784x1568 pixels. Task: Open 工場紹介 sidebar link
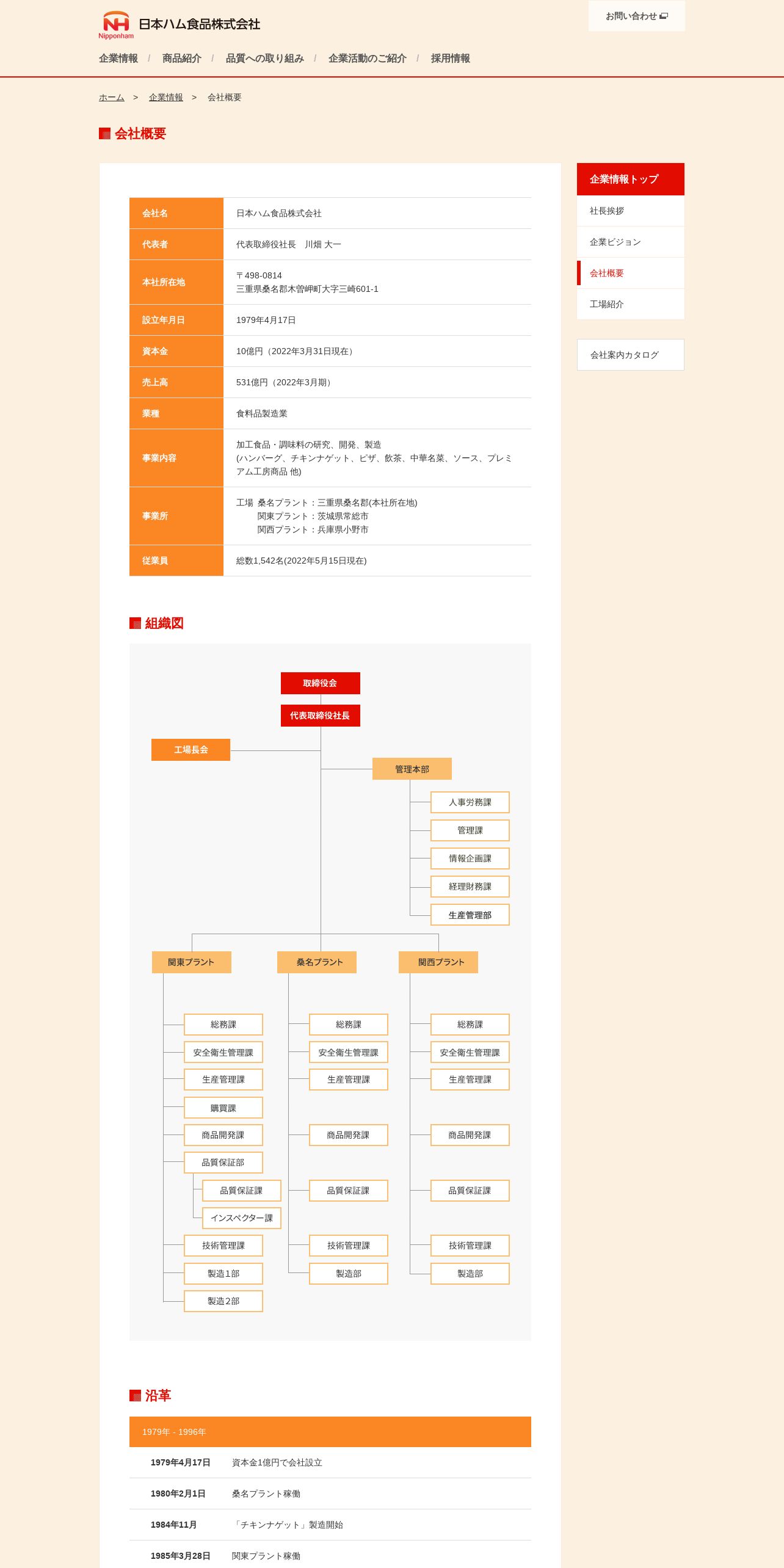click(631, 304)
